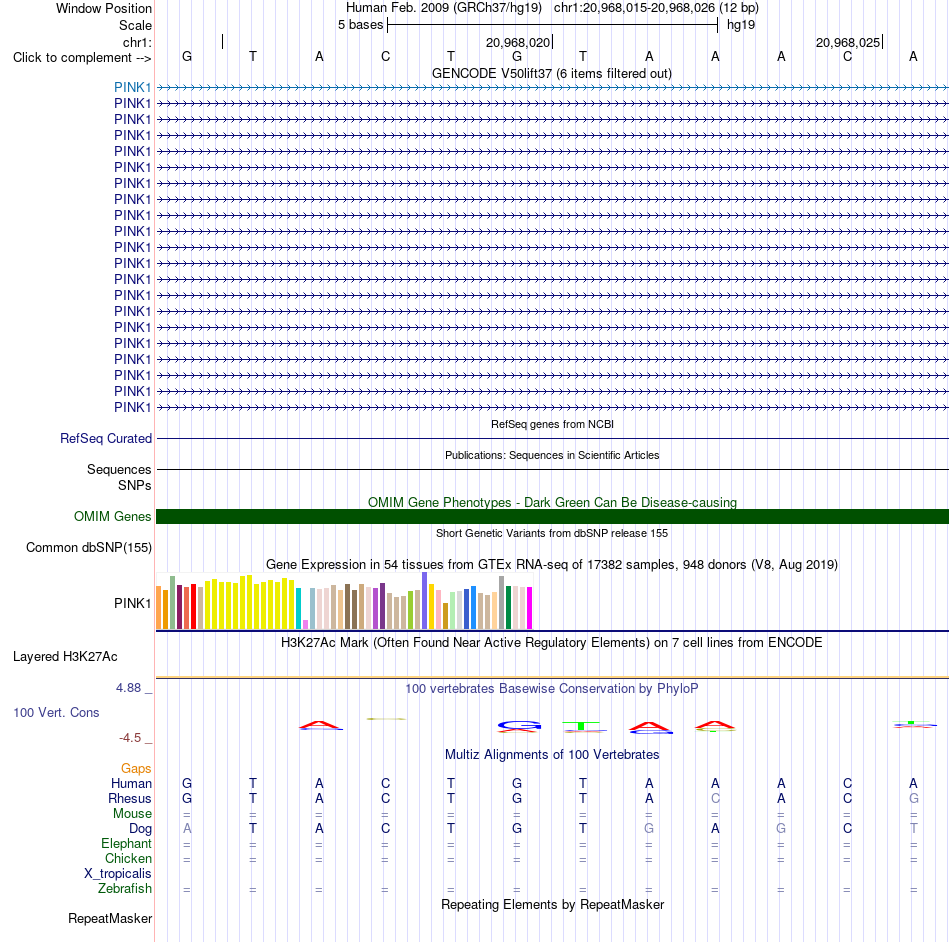Click 100 vertebrates Basewise Conservation by PhyloP title

551,688
